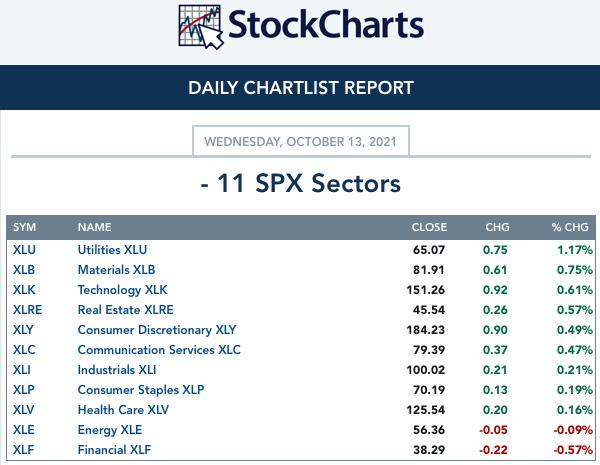Open Materials XLB chart

[116, 270]
